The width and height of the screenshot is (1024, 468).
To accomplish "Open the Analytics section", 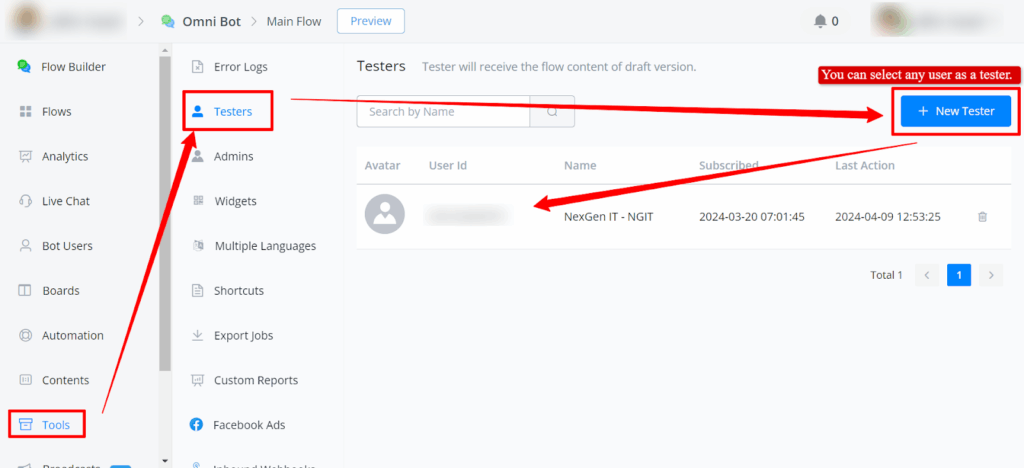I will coord(64,156).
